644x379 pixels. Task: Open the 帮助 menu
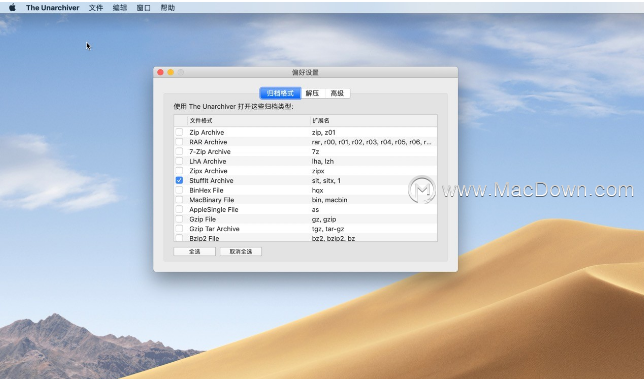pyautogui.click(x=168, y=7)
